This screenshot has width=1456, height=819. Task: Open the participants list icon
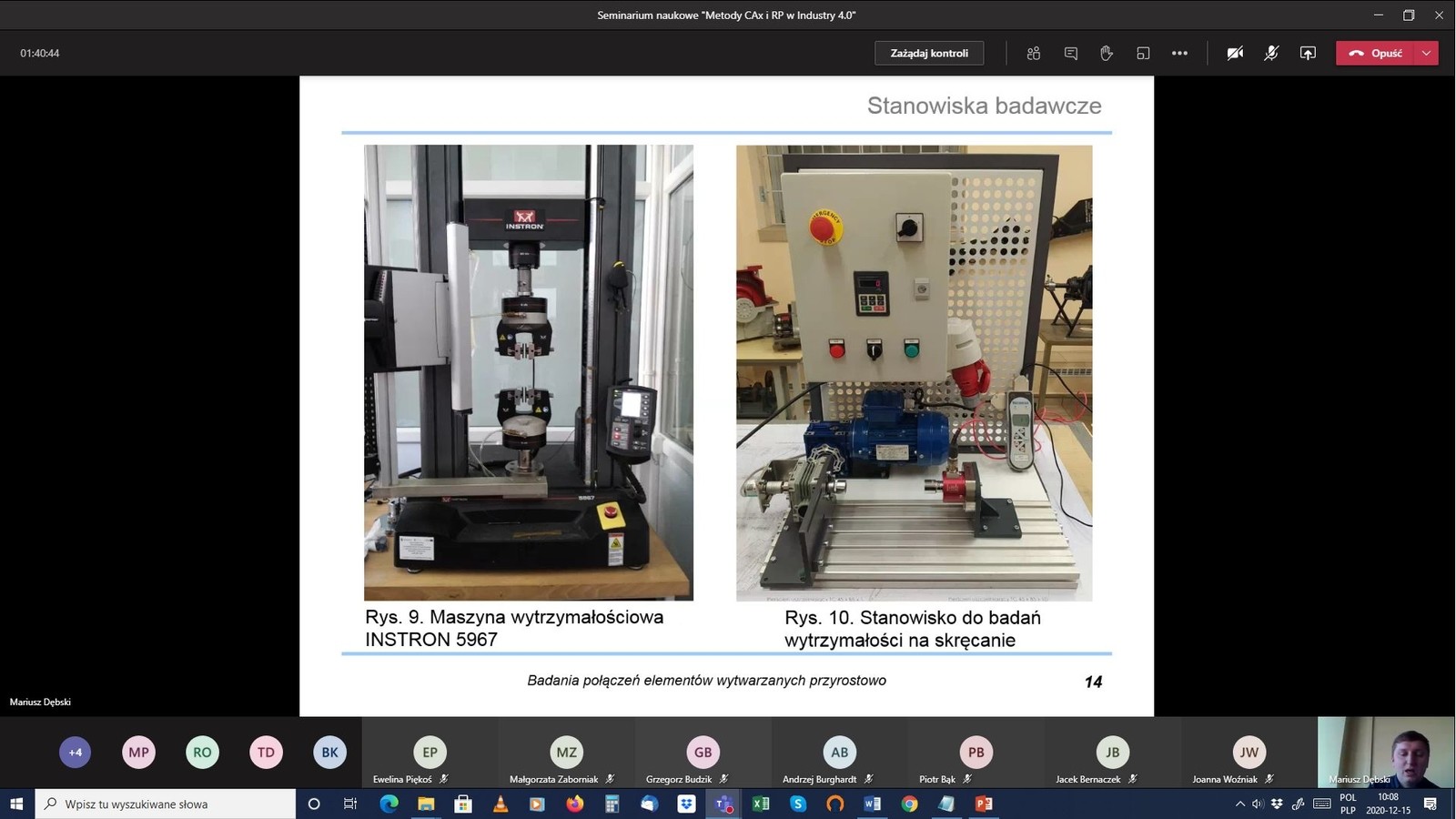point(1034,54)
